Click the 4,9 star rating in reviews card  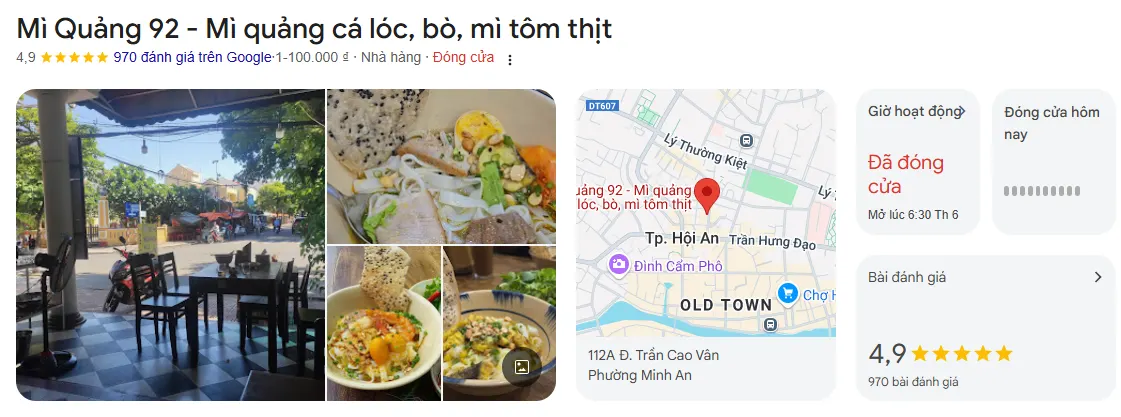pos(940,353)
